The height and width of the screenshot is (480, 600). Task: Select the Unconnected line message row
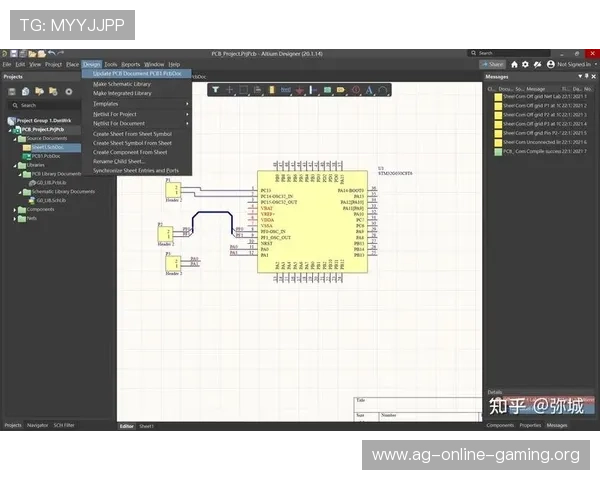[x=541, y=142]
